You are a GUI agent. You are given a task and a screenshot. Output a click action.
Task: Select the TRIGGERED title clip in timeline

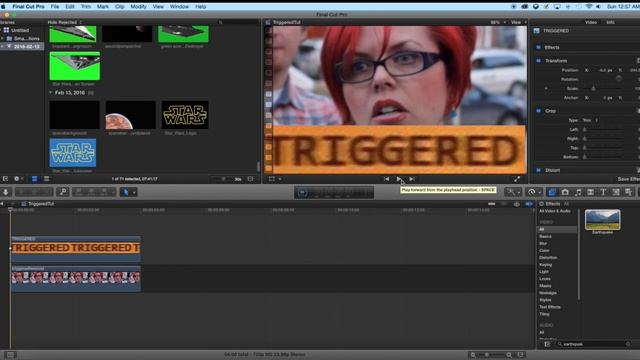tap(76, 248)
